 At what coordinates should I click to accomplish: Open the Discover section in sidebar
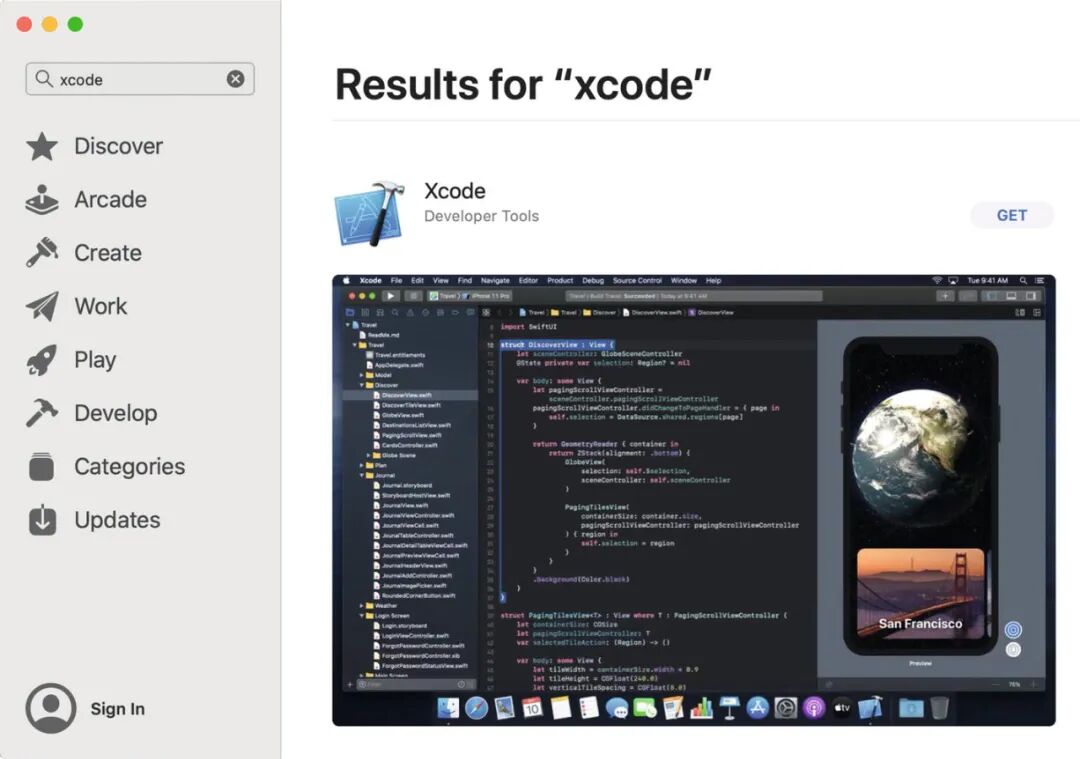(x=95, y=146)
